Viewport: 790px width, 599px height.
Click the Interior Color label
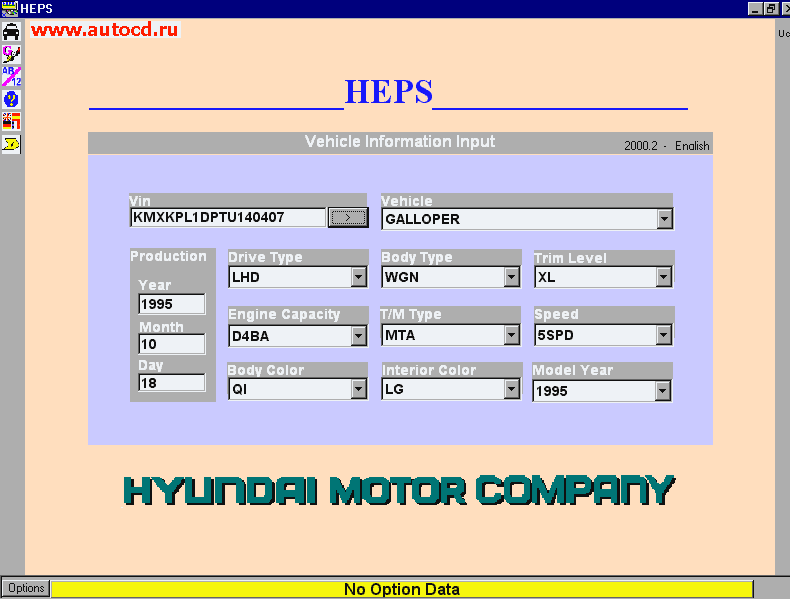(x=429, y=370)
